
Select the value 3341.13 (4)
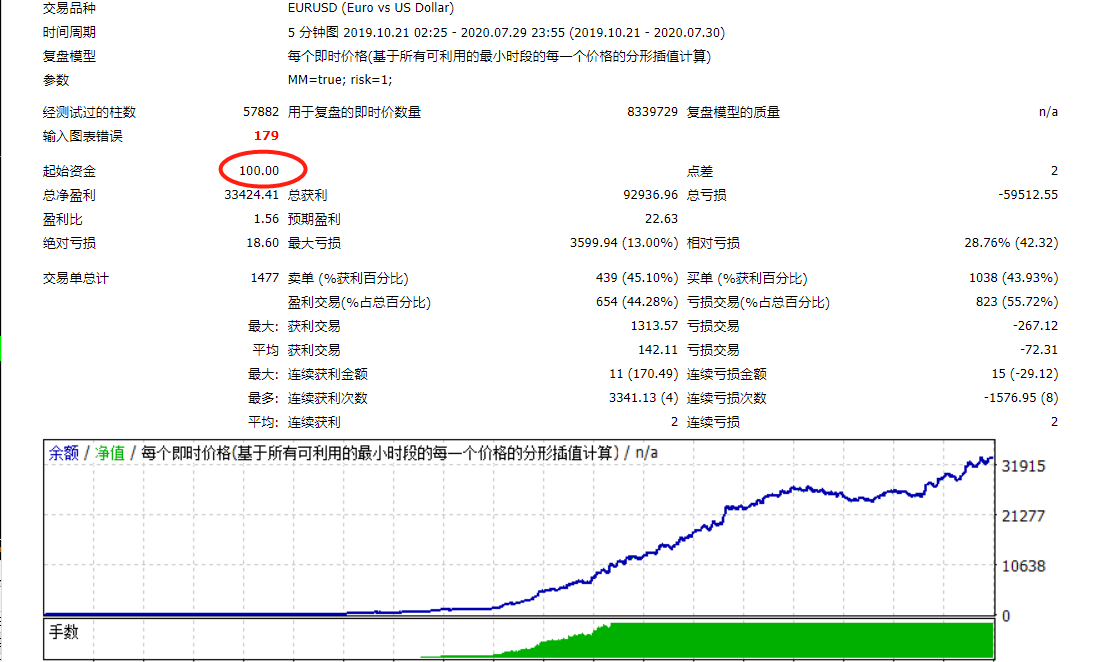(x=644, y=398)
